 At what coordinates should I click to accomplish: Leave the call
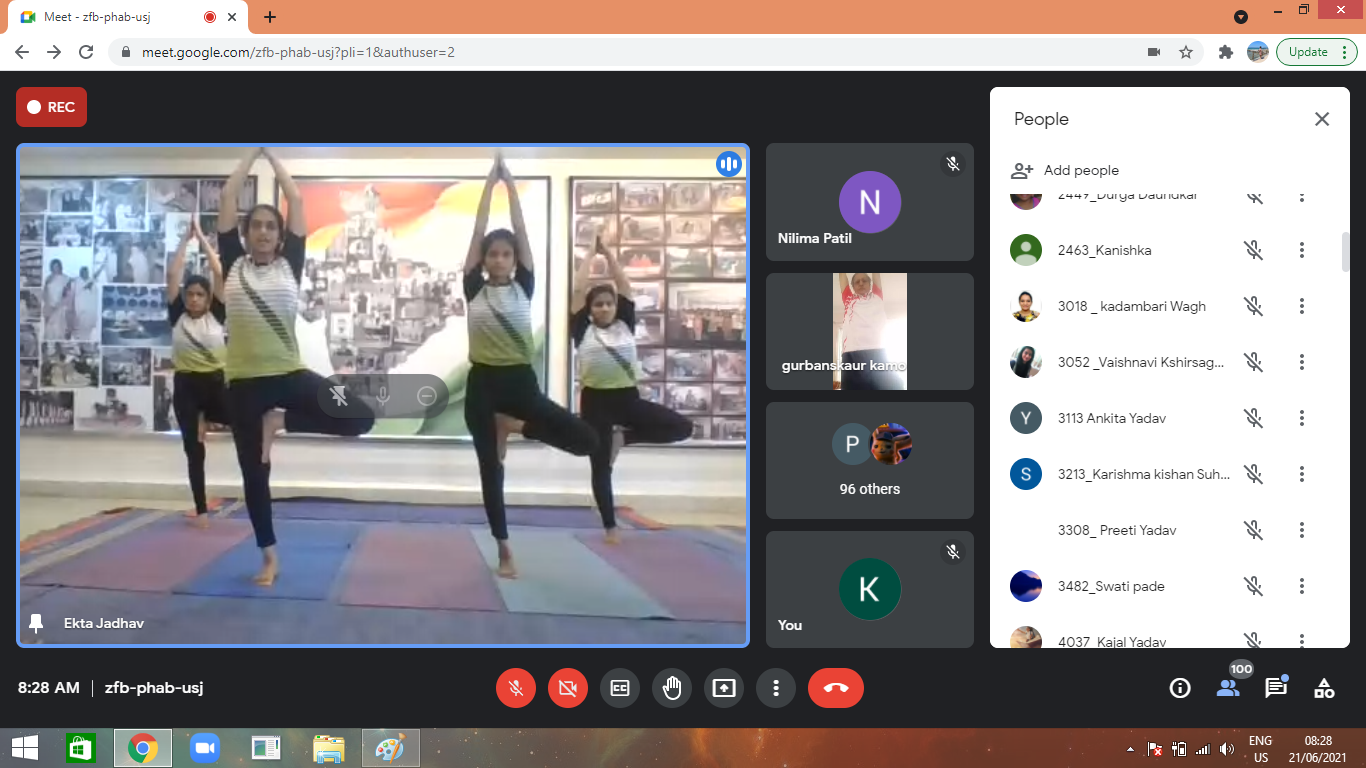(836, 688)
